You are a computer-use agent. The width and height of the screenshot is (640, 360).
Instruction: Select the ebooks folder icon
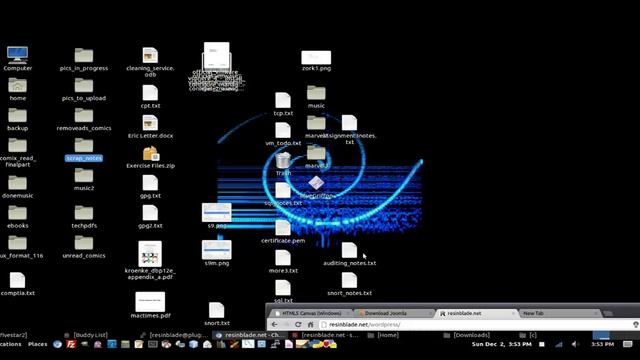pyautogui.click(x=18, y=213)
